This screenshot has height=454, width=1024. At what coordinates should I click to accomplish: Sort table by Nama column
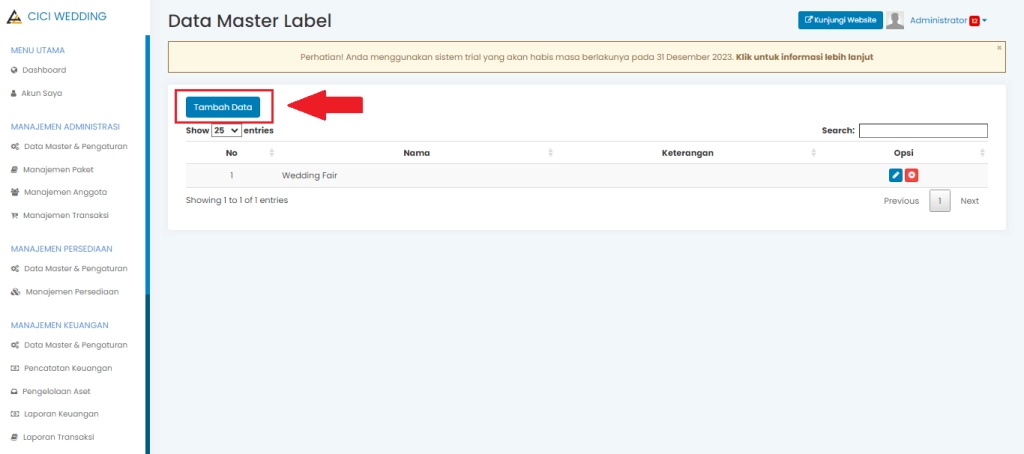coord(417,153)
